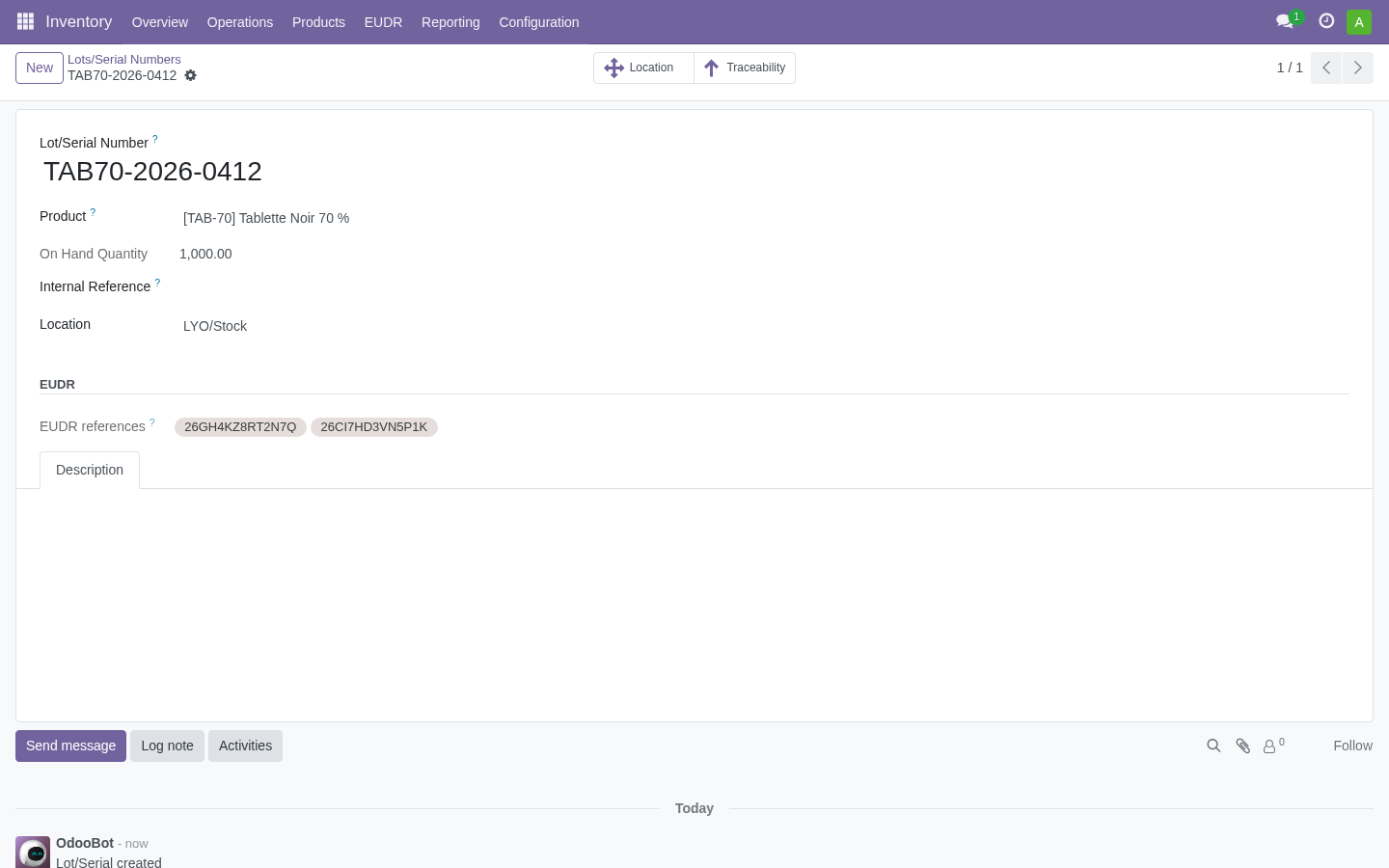Open the EUDR menu
The width and height of the screenshot is (1389, 868).
point(383,22)
